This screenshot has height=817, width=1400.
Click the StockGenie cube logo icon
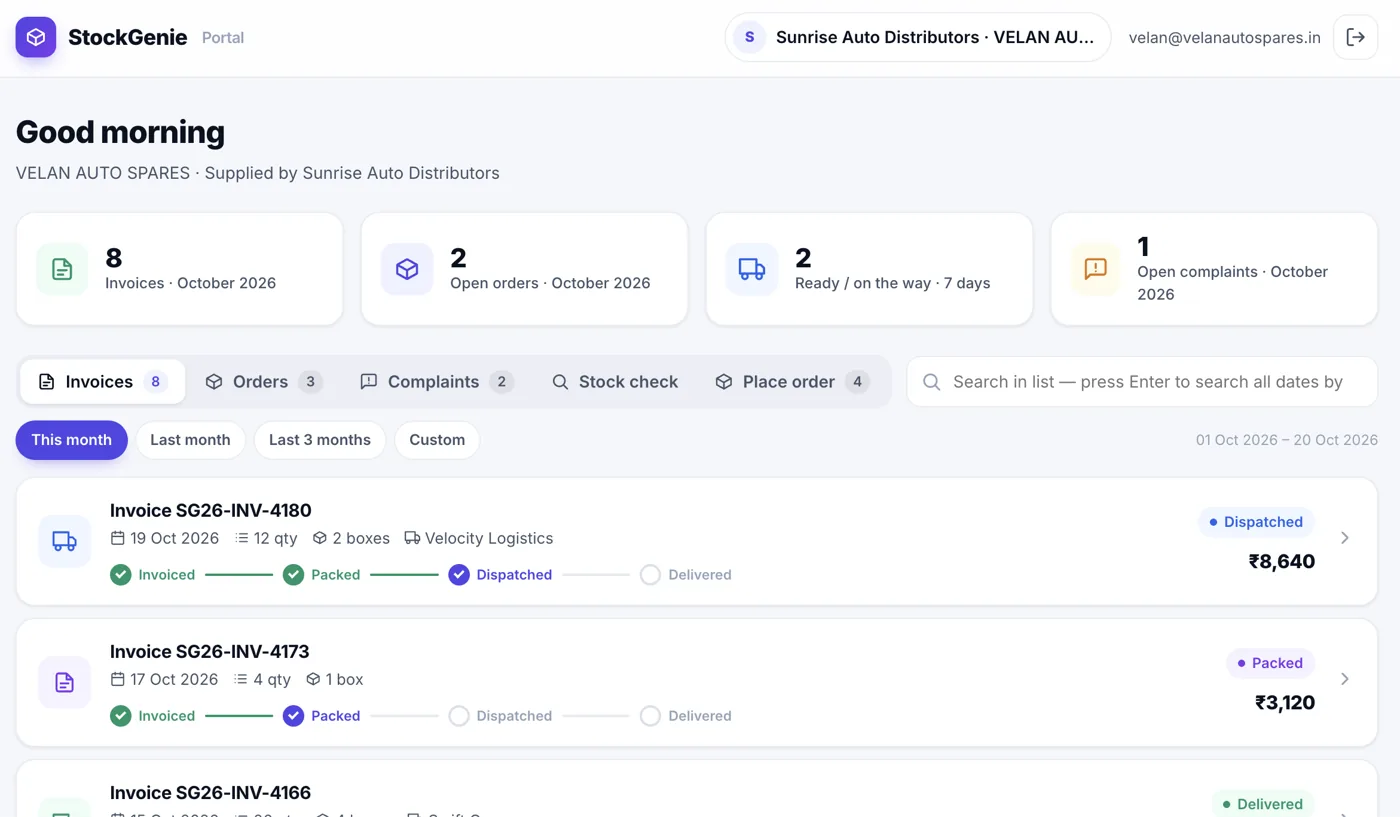click(36, 37)
